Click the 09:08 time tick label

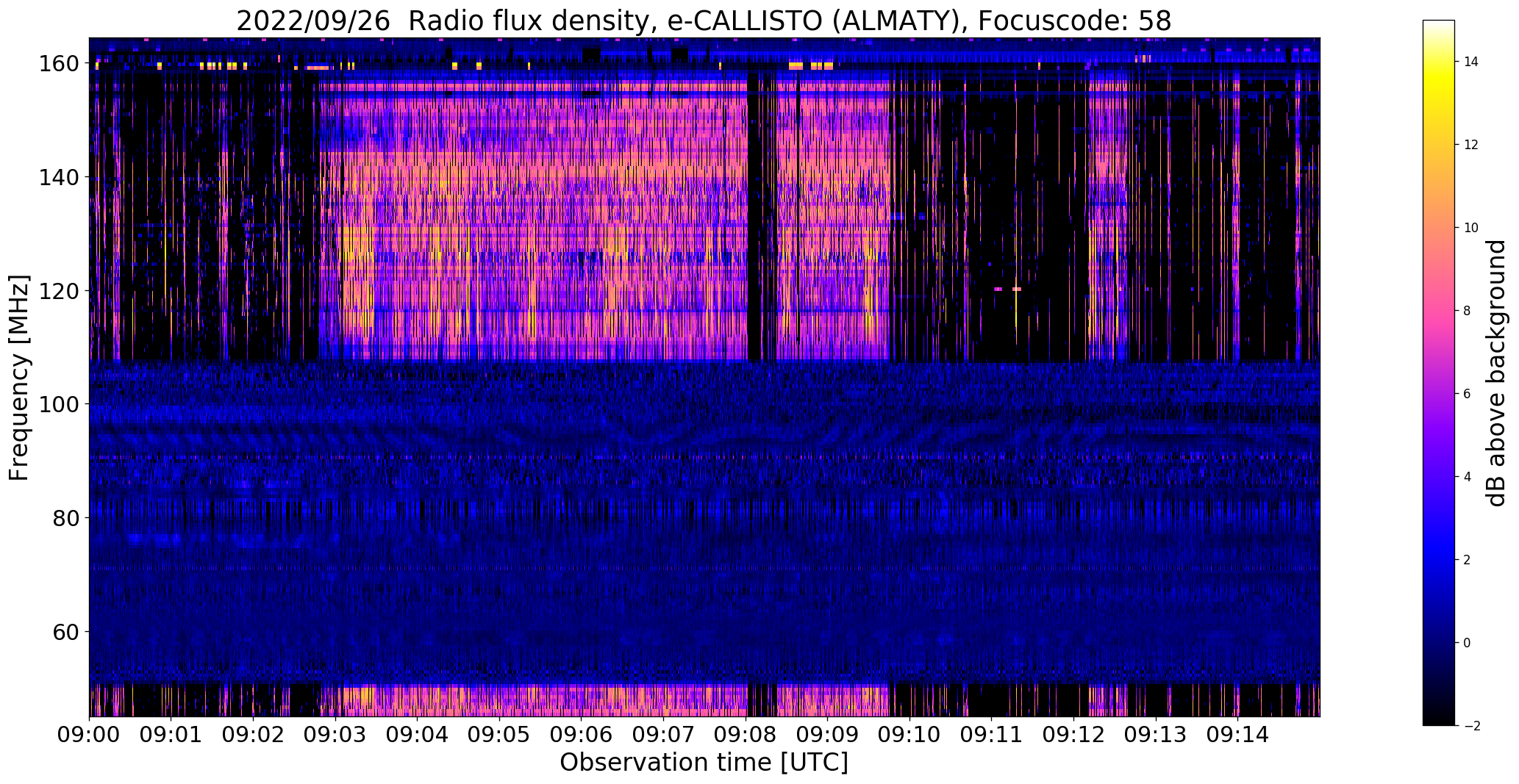tap(746, 733)
